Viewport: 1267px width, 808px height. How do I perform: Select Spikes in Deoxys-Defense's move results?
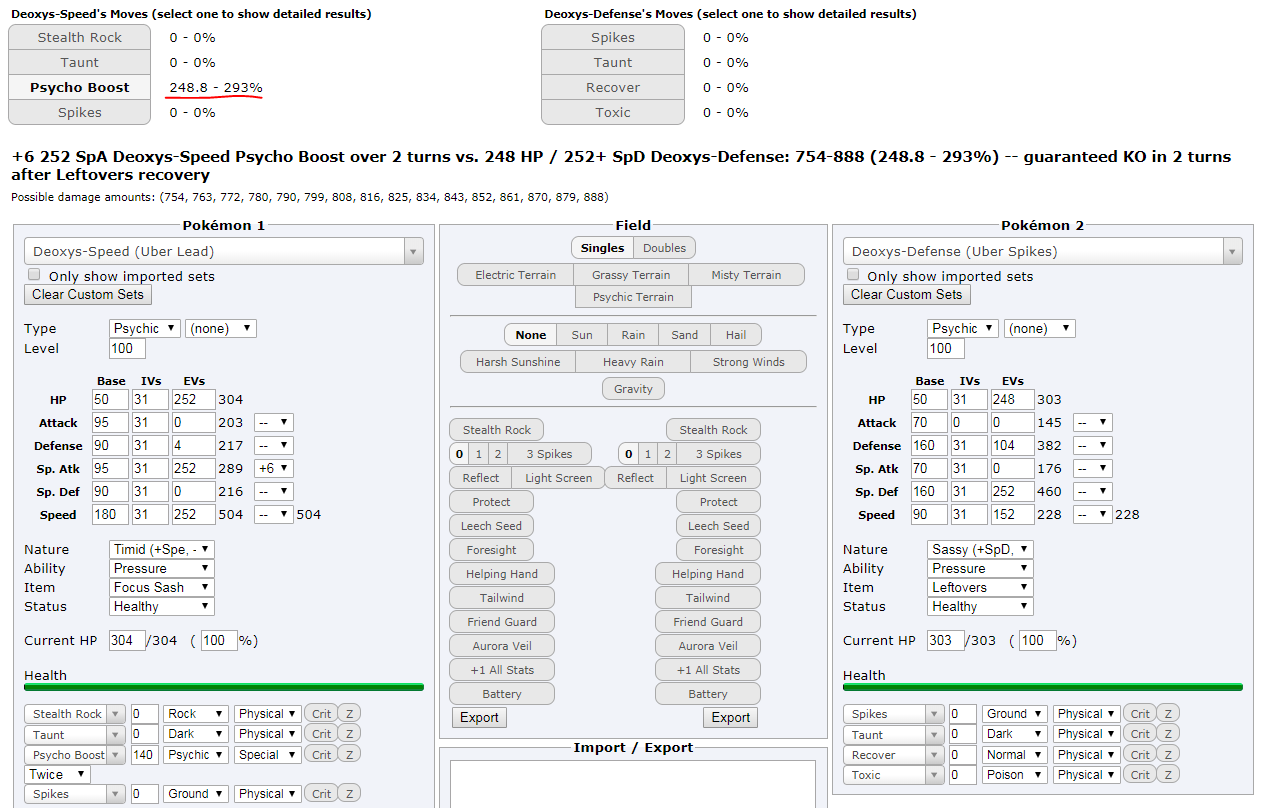click(x=613, y=37)
